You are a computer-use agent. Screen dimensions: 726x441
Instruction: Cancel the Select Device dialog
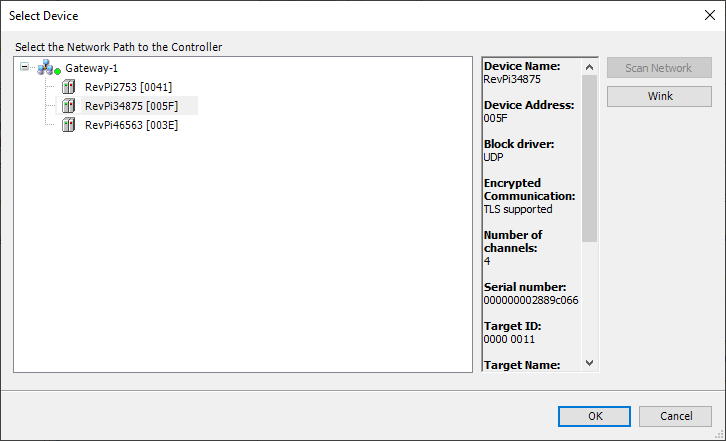click(x=674, y=416)
